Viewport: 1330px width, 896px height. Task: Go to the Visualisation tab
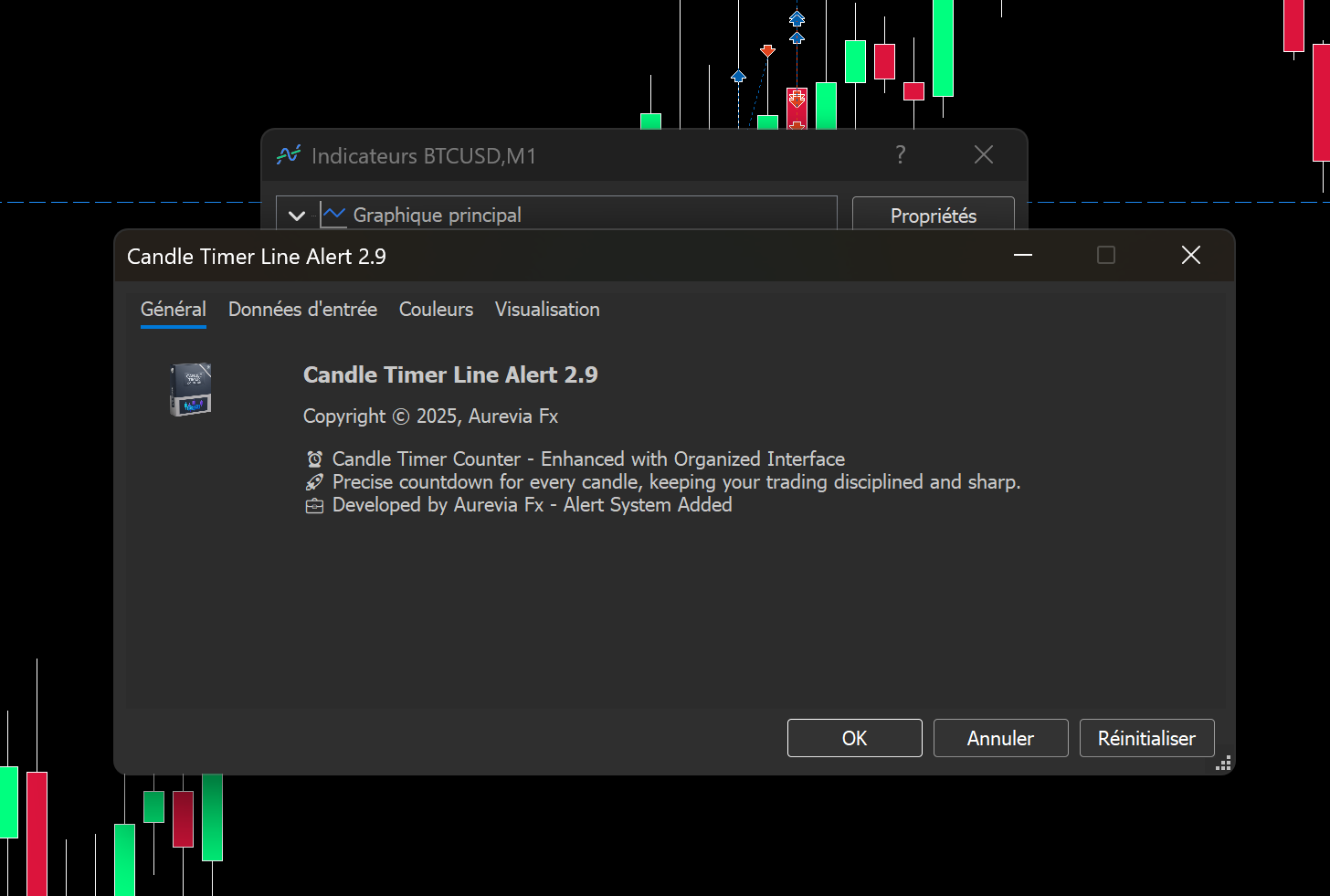tap(547, 310)
